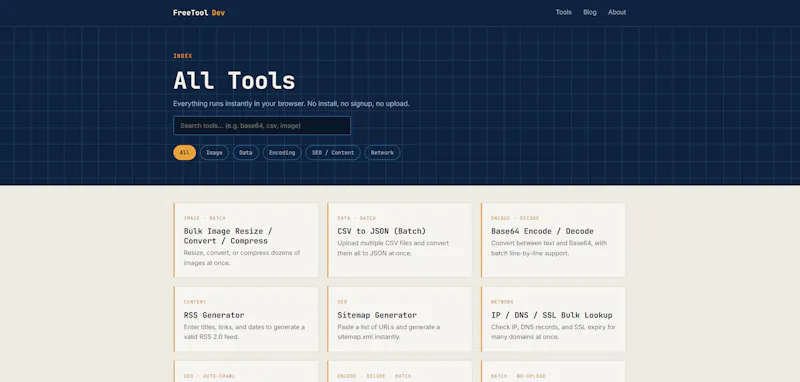Click the ENCODE · DECODE tag on Base64 card
Screen dimensions: 800x382
click(515, 218)
